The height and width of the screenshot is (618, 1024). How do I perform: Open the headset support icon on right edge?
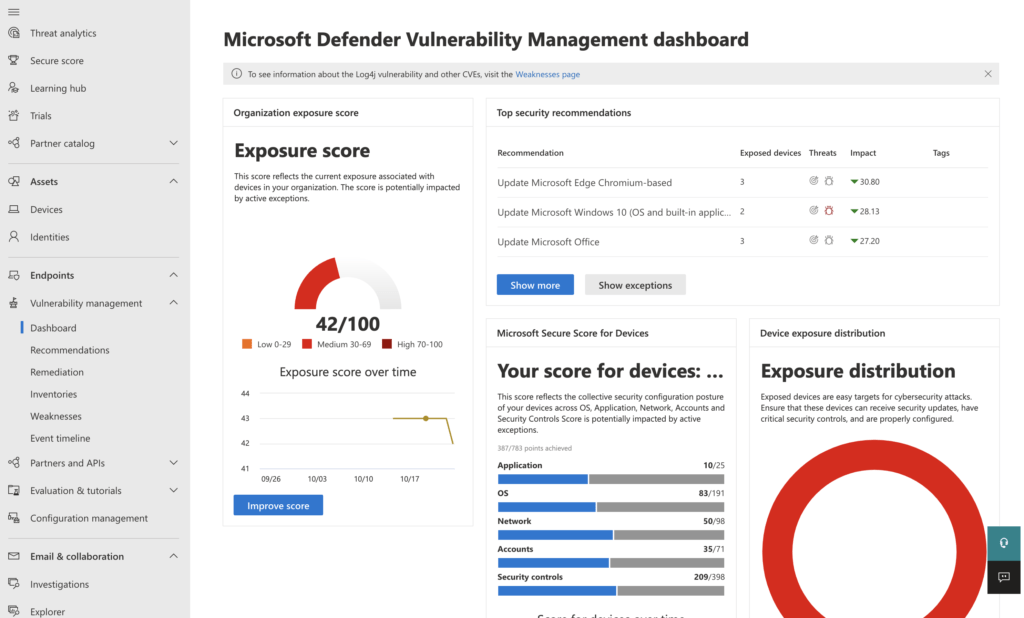coord(1003,543)
